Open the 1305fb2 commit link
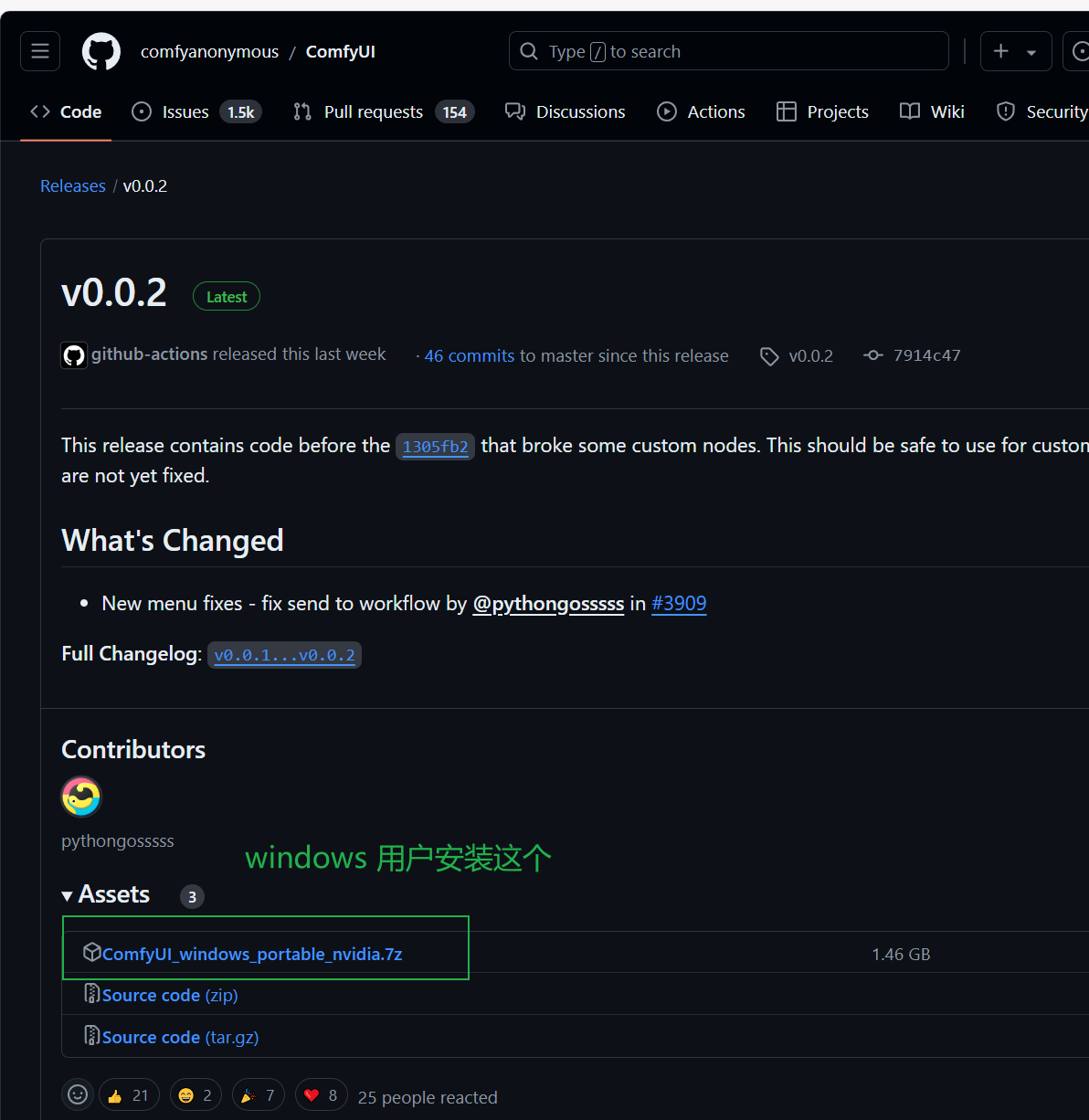The image size is (1089, 1120). coord(435,447)
